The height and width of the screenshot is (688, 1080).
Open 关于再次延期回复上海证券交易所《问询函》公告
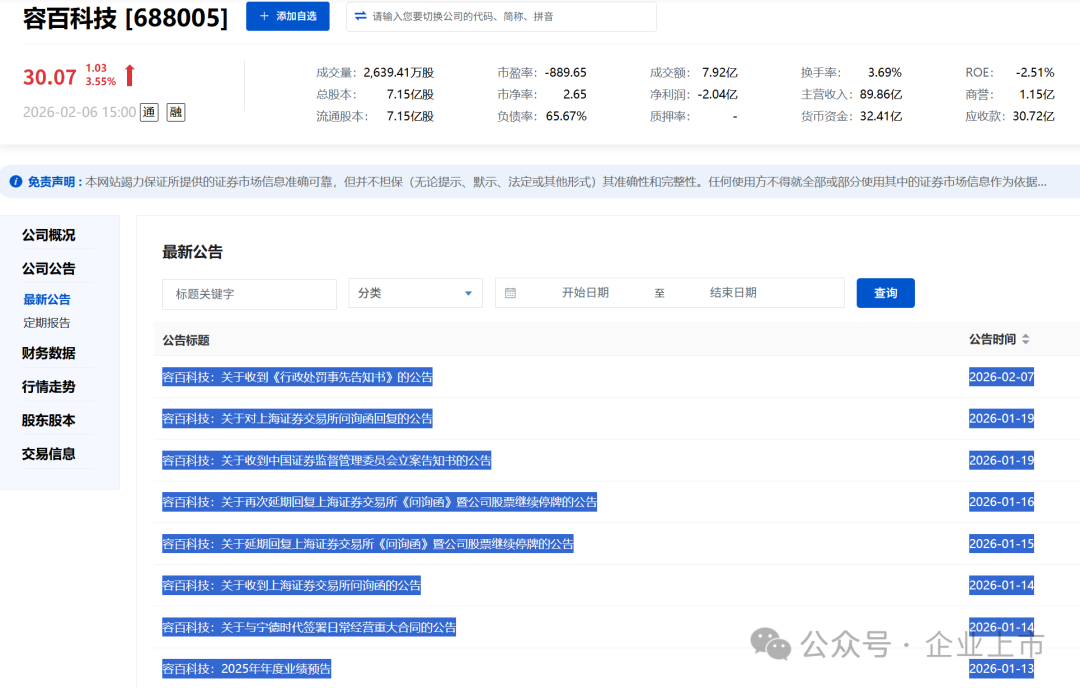[380, 502]
